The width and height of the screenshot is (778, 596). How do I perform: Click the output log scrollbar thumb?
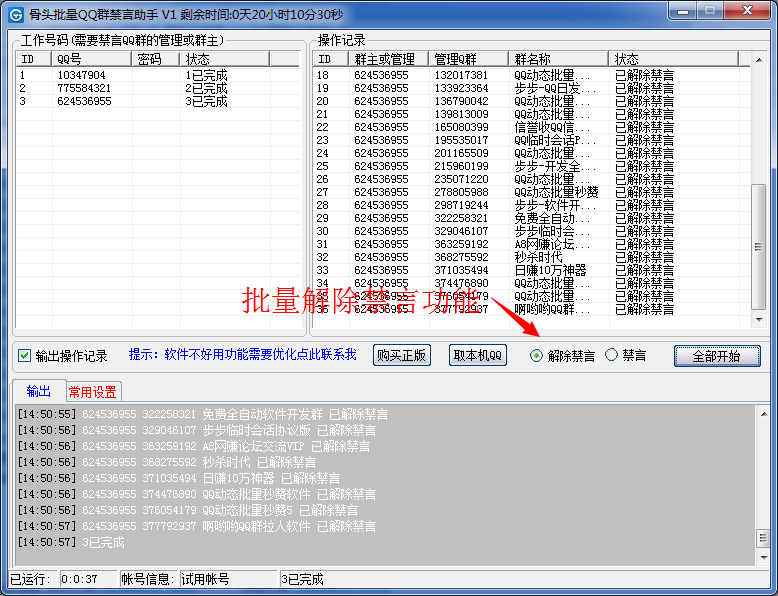click(764, 538)
